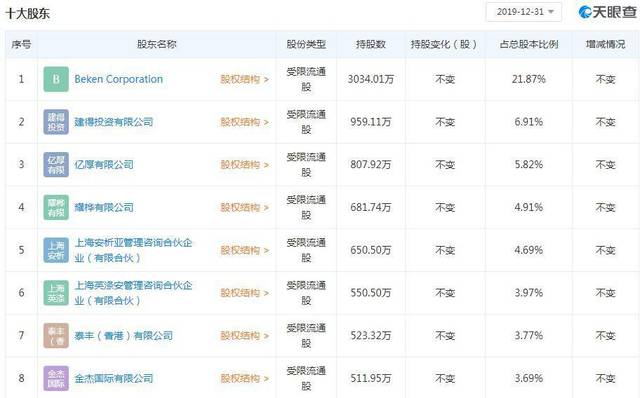
Task: Click the 耀桦有限公司 logo icon
Action: [x=56, y=207]
